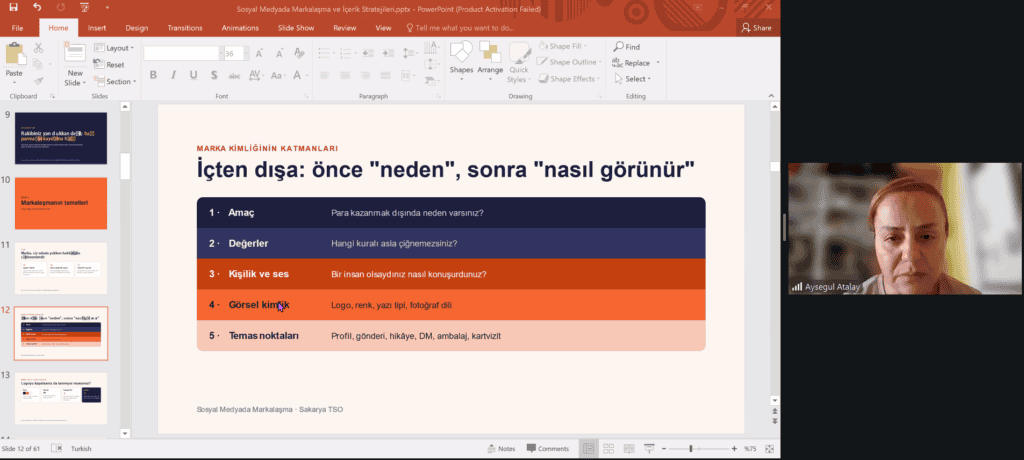This screenshot has width=1024, height=460.
Task: Open Shape Effects dropdown
Action: point(568,79)
